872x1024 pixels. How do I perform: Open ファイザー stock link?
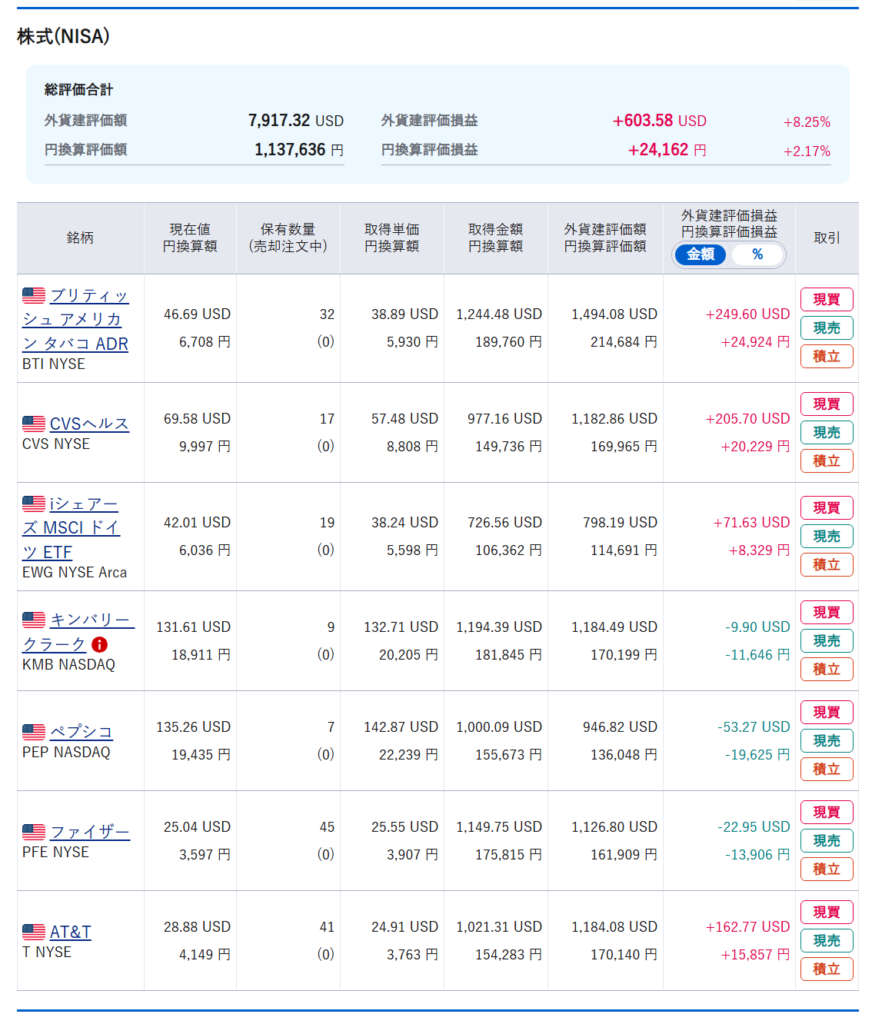tap(90, 832)
